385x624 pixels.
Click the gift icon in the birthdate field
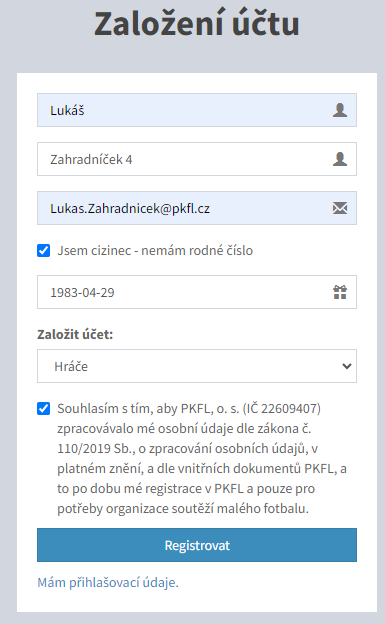[340, 292]
